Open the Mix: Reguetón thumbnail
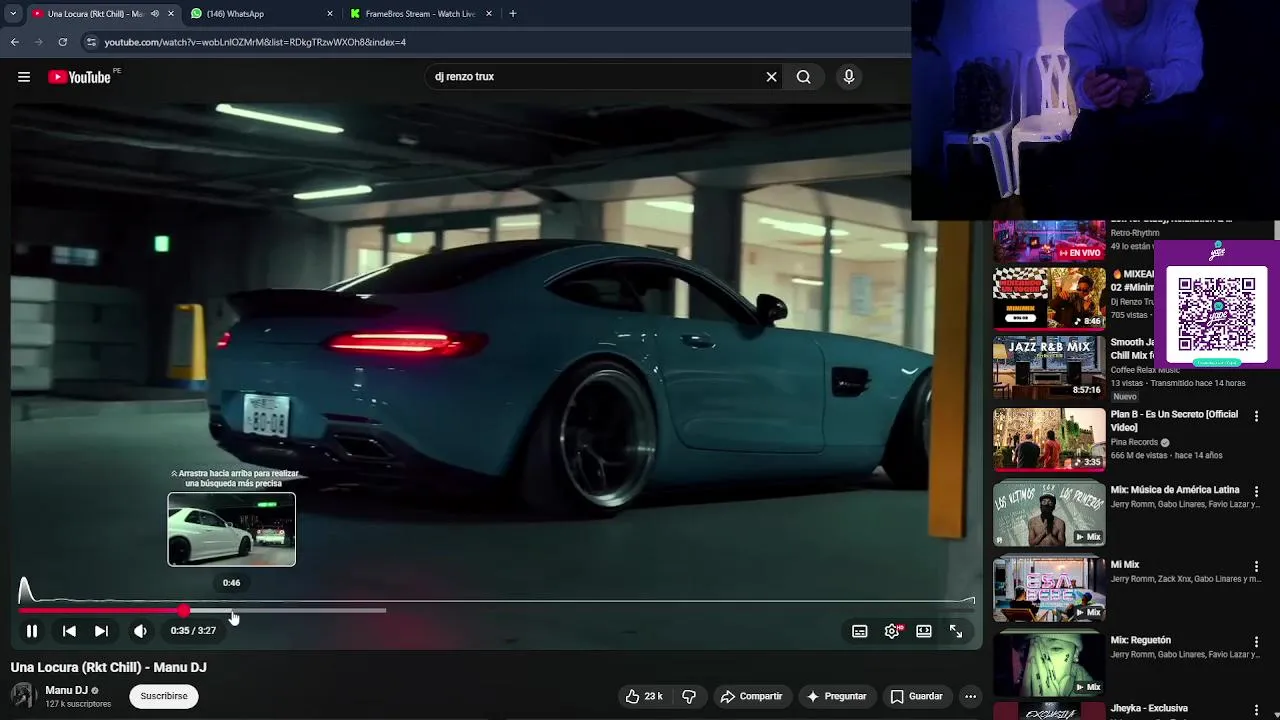This screenshot has width=1280, height=720. point(1049,664)
